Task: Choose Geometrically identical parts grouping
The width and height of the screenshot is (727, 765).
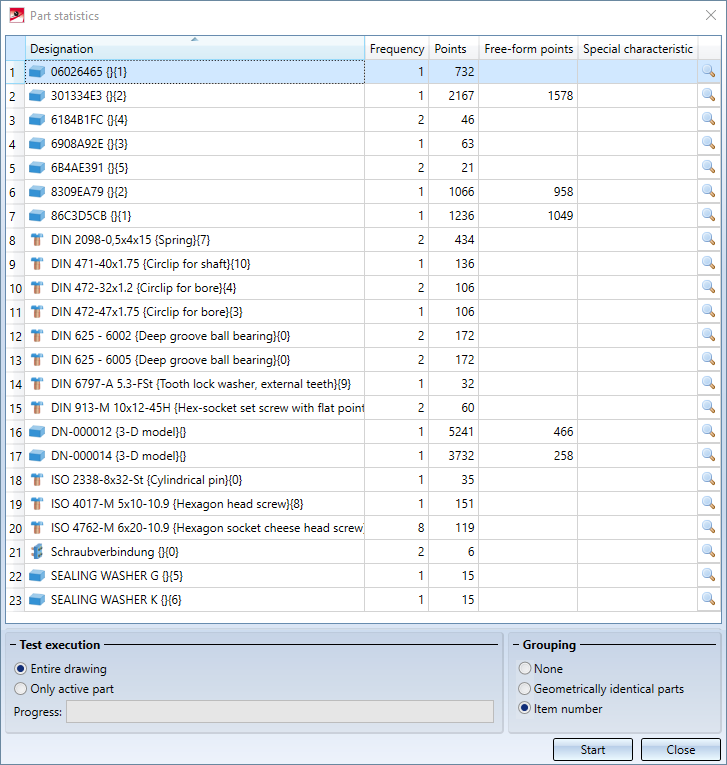Action: (x=525, y=689)
